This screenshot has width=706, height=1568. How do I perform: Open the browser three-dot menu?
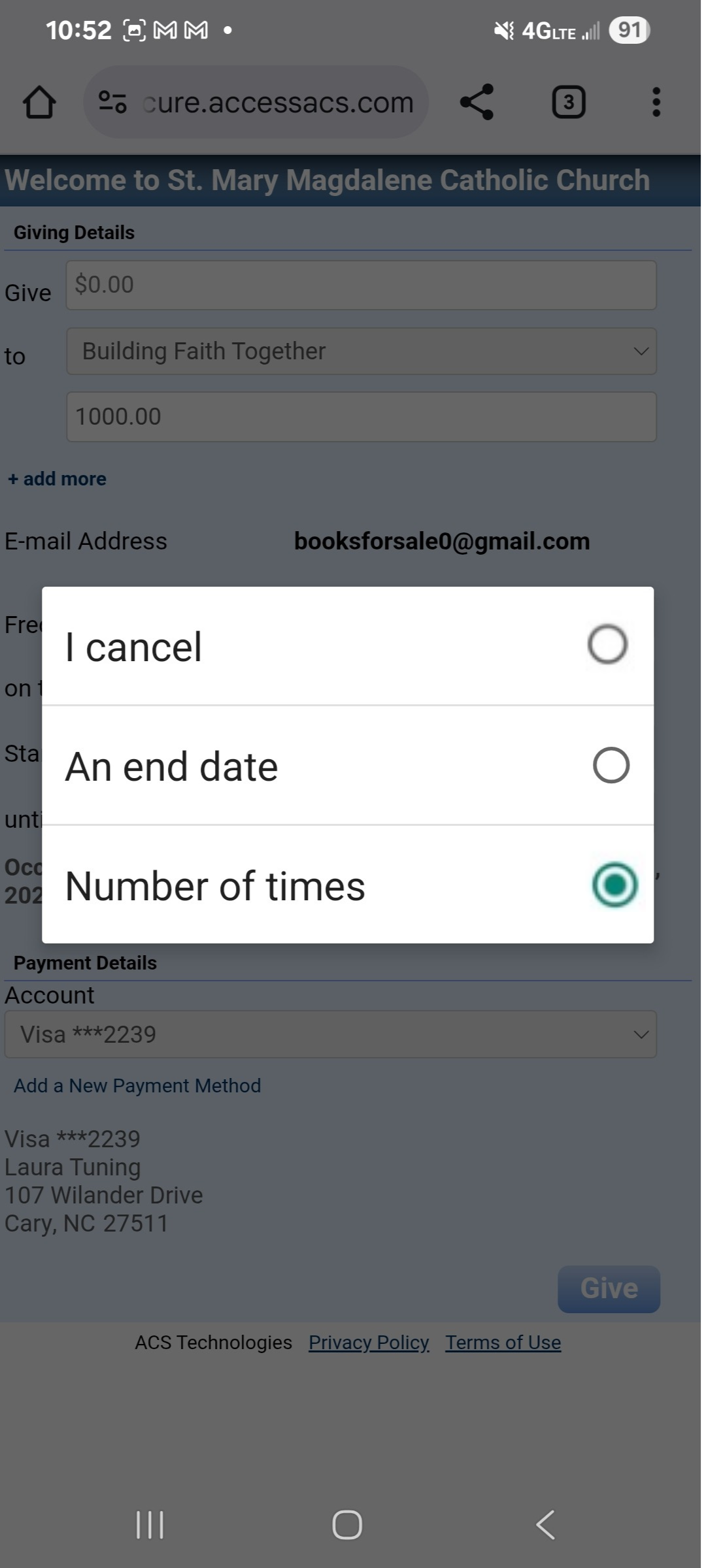[656, 103]
